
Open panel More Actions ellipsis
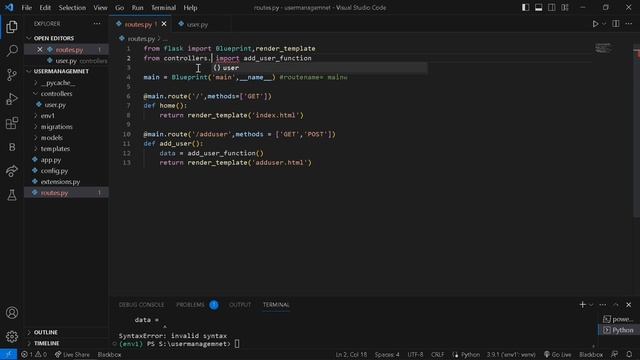click(602, 305)
